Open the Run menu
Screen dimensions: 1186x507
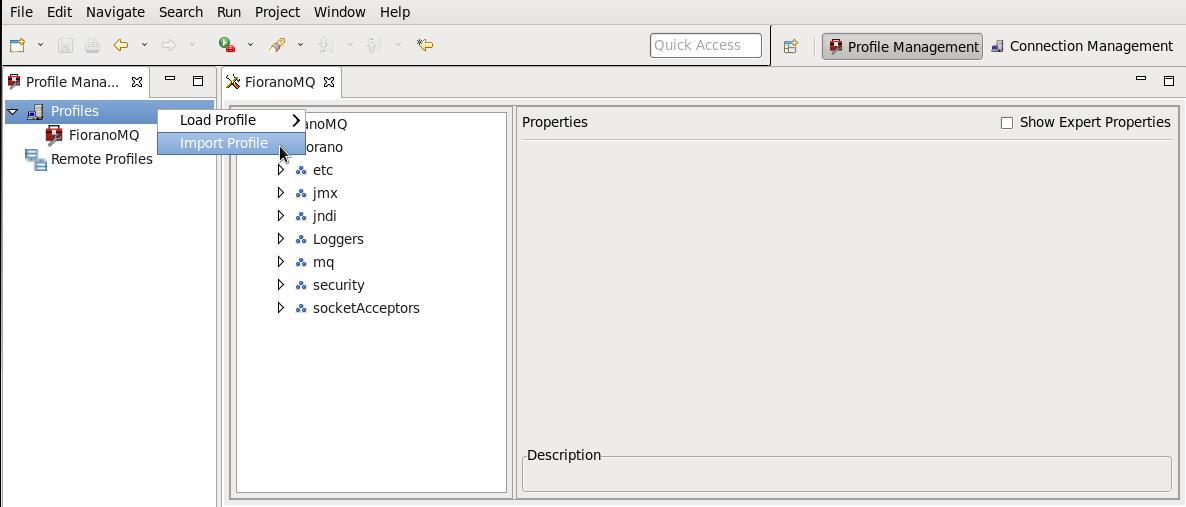pos(228,12)
